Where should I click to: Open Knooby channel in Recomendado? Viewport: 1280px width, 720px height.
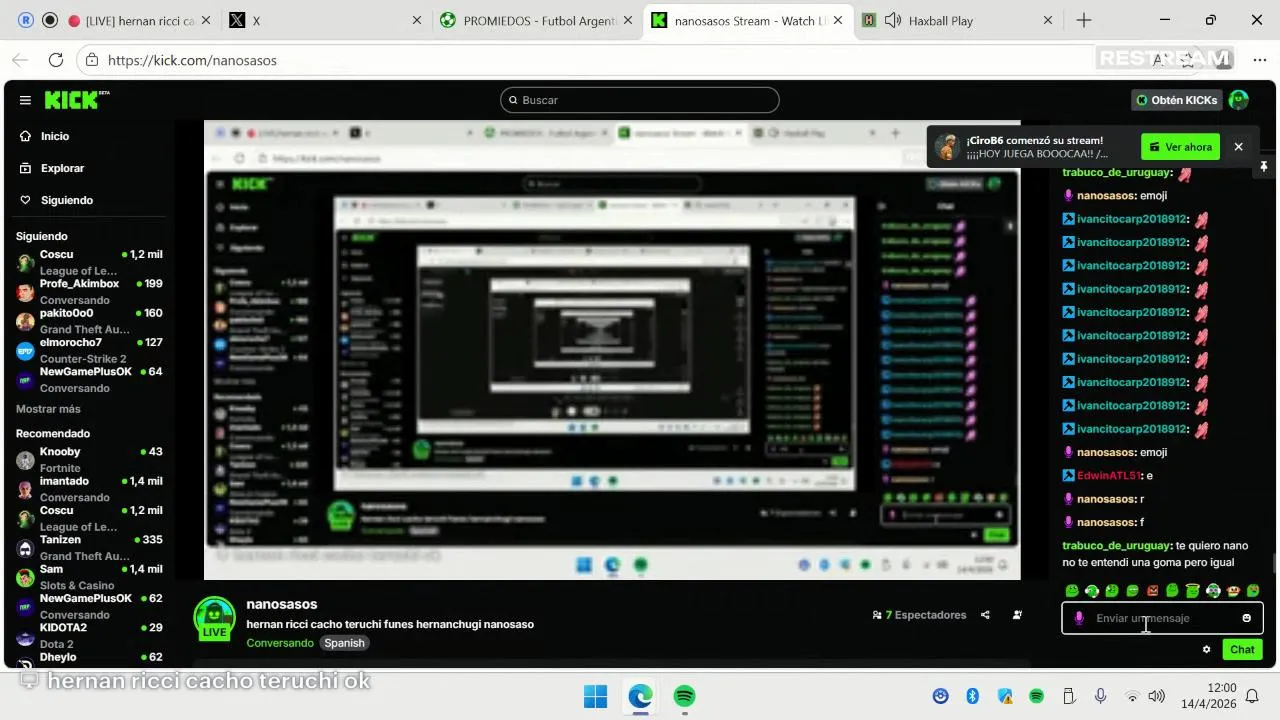tap(89, 459)
